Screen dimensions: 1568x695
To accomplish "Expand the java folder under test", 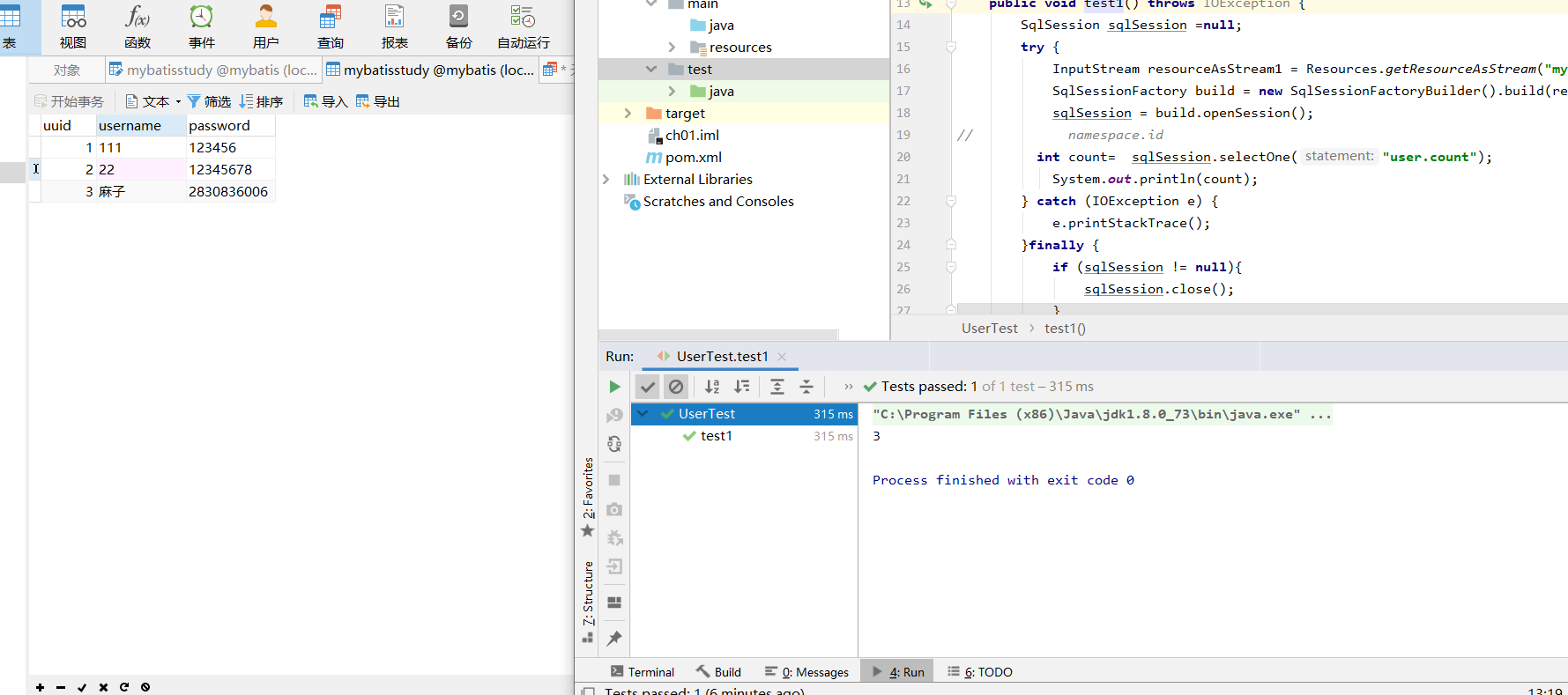I will point(673,91).
